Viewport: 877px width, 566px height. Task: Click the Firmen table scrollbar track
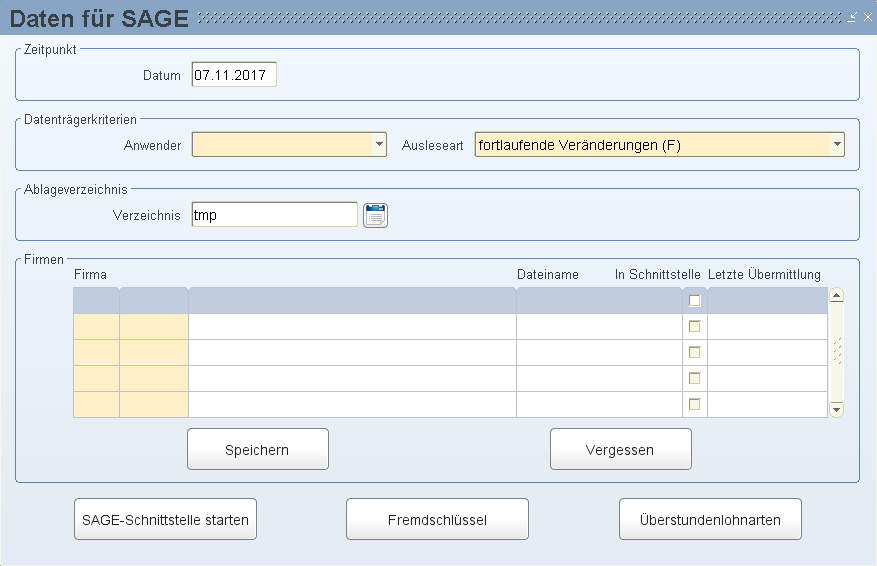click(x=837, y=352)
